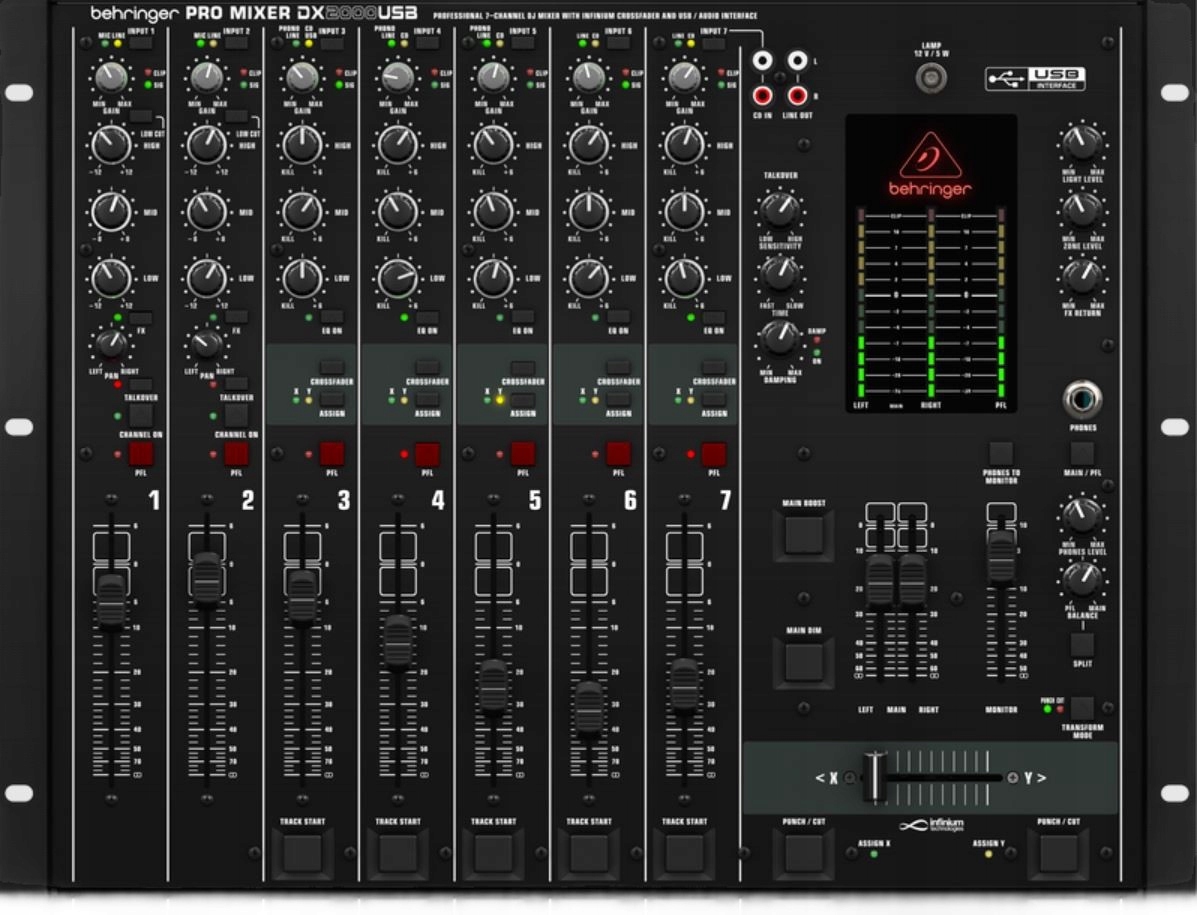
Task: Click the Phones Level knob
Action: click(x=1082, y=515)
